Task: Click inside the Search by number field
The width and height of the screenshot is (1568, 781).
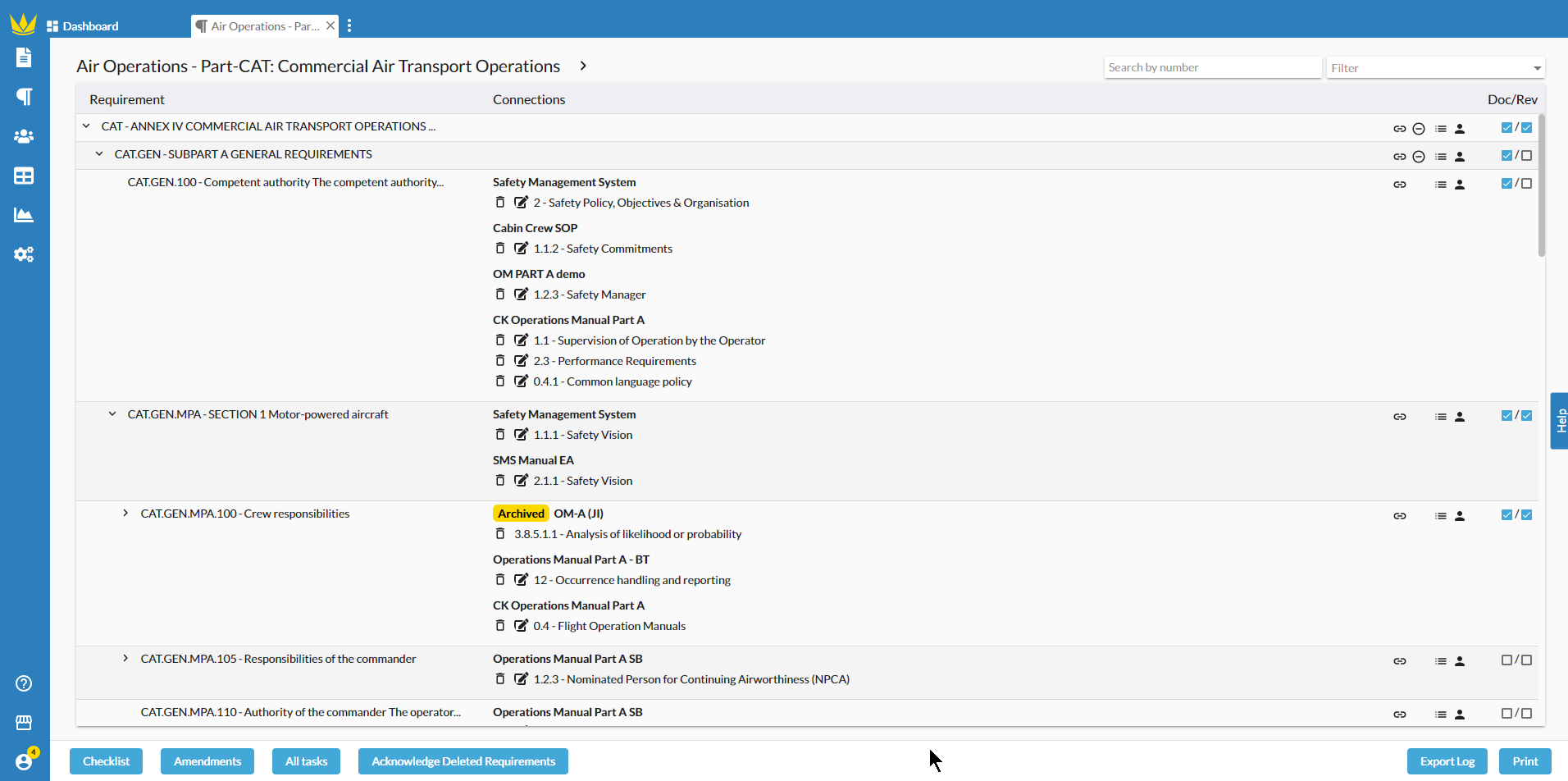Action: point(1213,66)
